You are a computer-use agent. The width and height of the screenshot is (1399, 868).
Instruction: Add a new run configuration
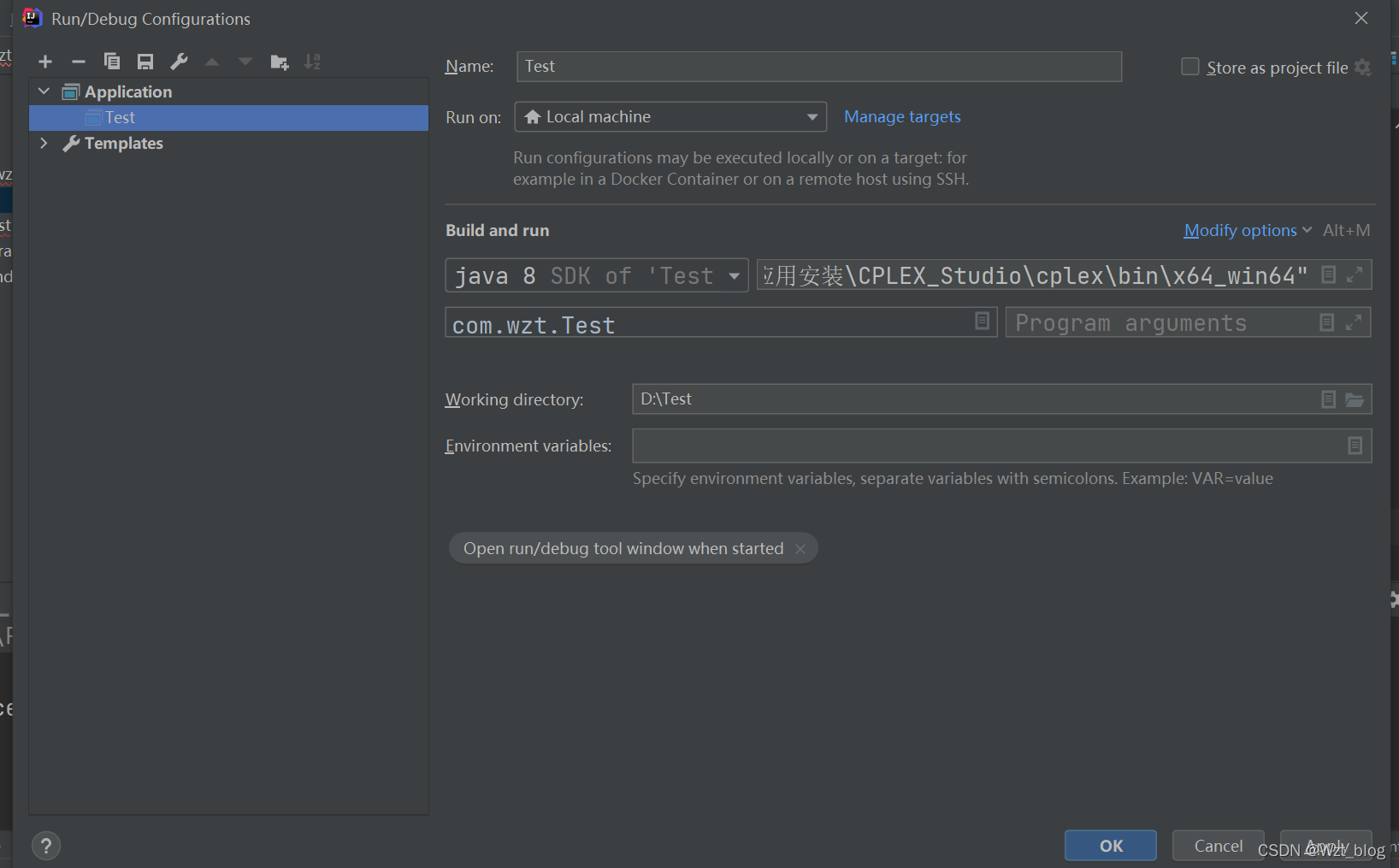45,62
